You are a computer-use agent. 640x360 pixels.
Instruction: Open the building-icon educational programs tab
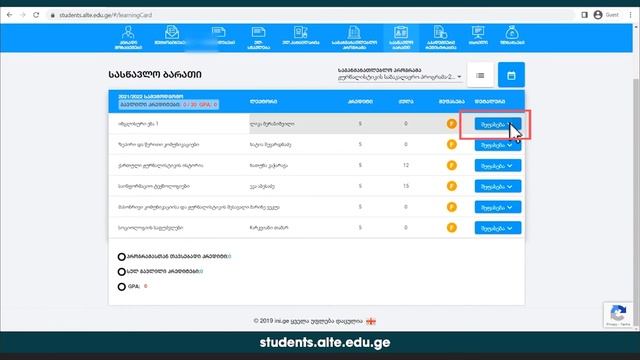click(x=354, y=37)
